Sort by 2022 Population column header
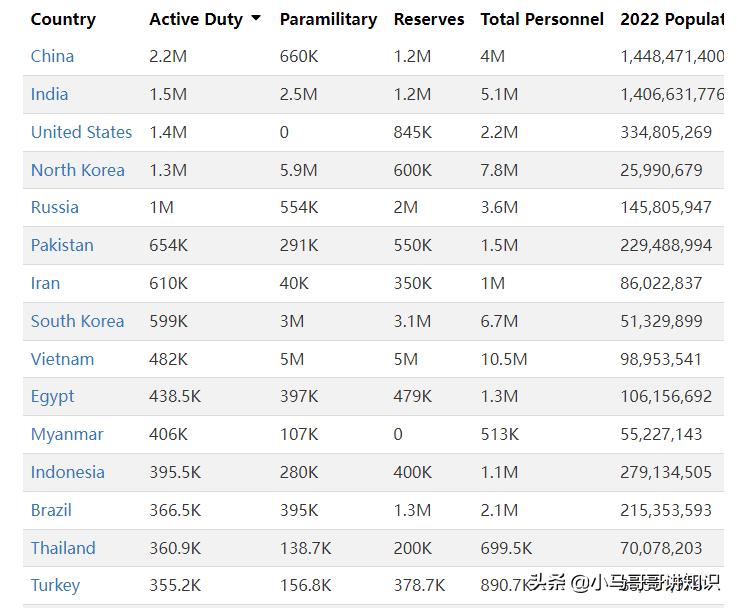 point(671,19)
